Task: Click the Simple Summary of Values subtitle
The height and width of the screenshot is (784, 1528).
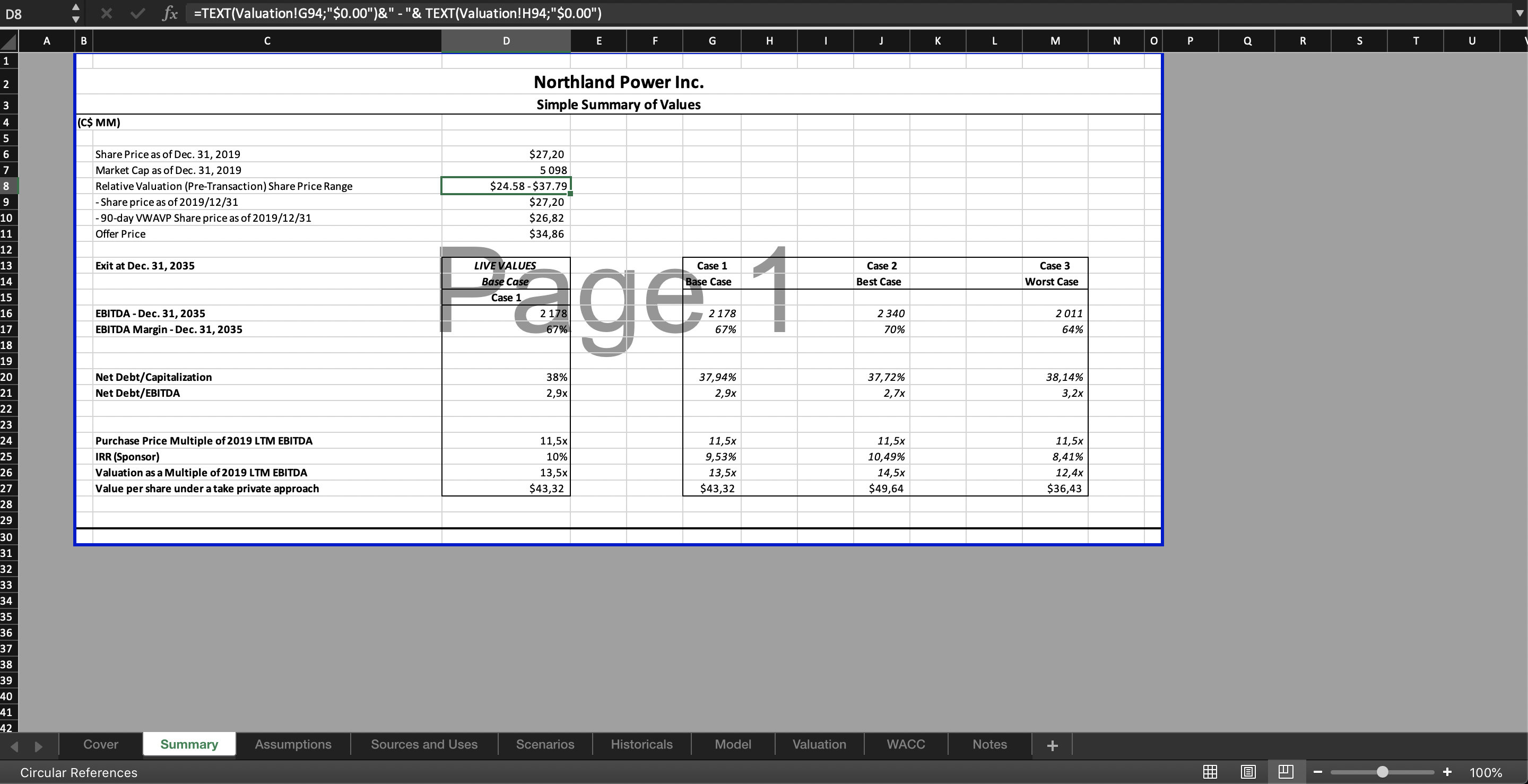Action: 619,104
